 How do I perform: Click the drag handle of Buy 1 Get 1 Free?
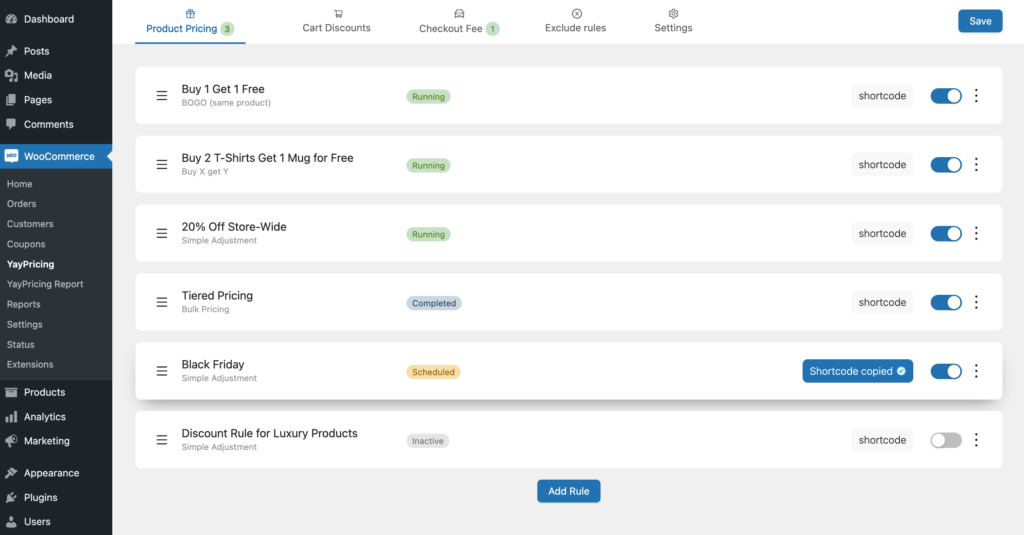coord(162,96)
